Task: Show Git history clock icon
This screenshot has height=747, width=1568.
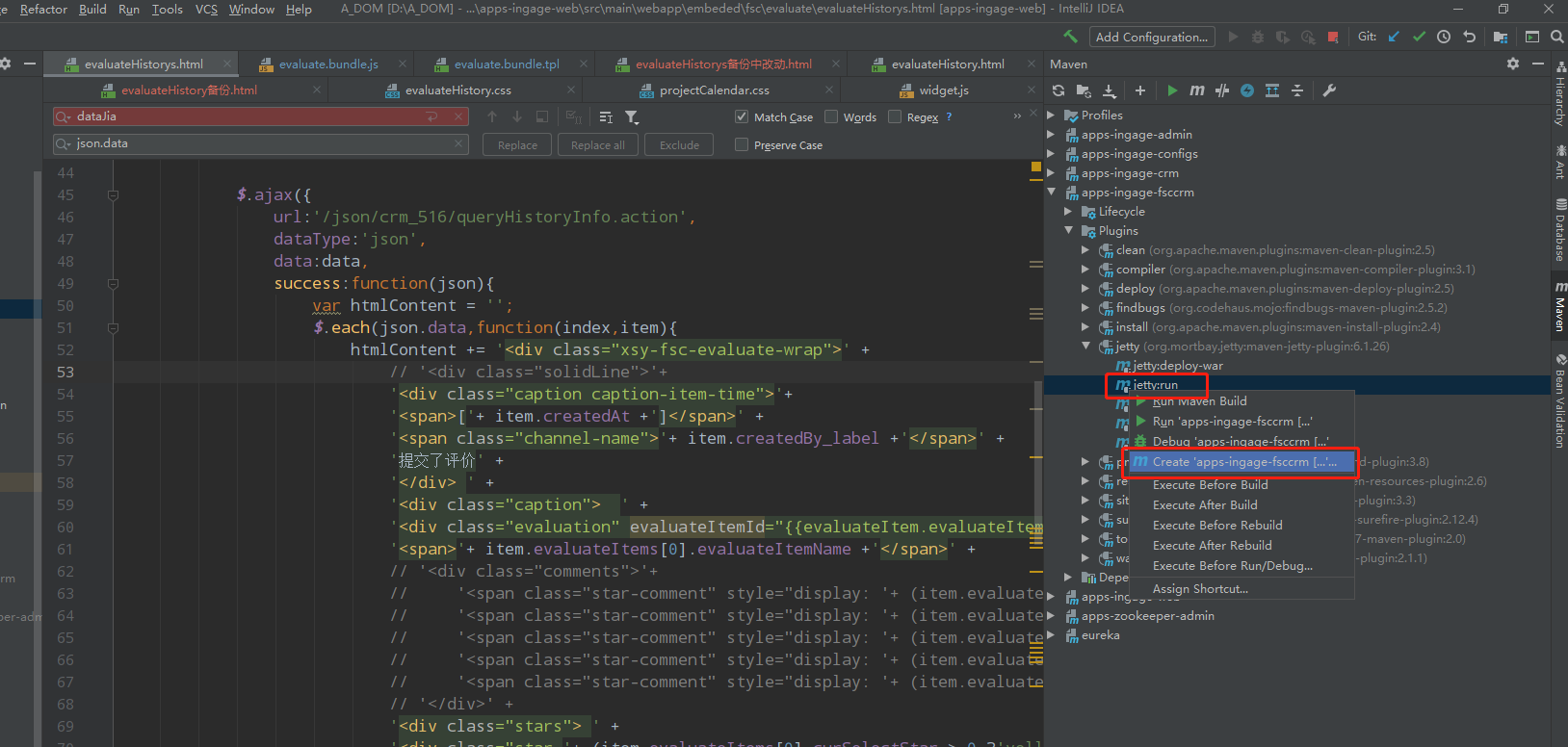Action: click(1444, 37)
